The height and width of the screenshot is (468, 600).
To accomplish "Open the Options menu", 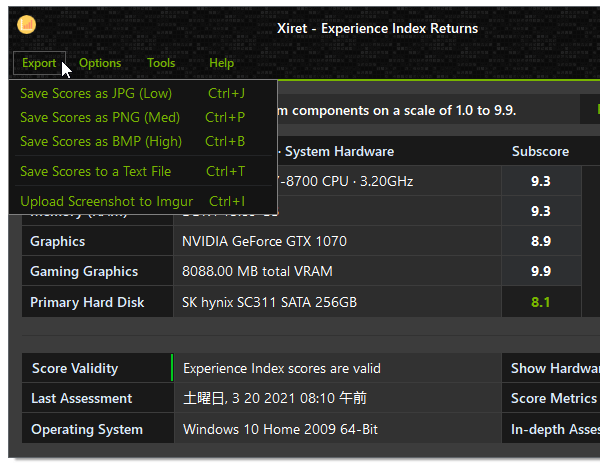I will tap(100, 63).
